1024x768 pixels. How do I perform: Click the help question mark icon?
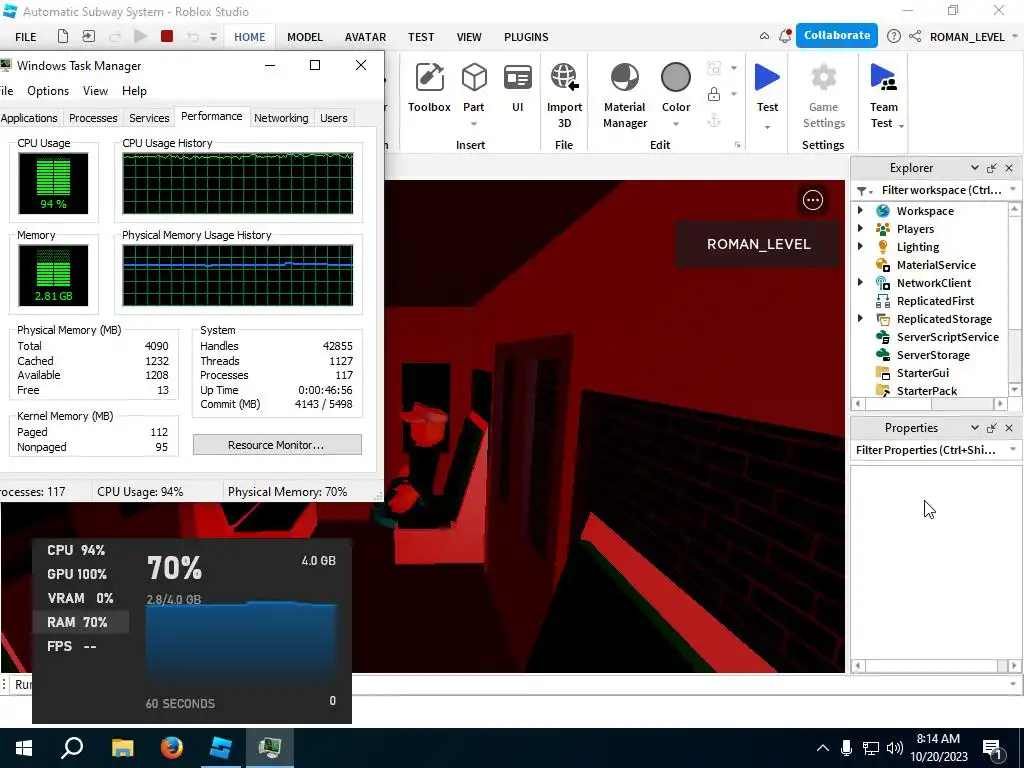[894, 37]
